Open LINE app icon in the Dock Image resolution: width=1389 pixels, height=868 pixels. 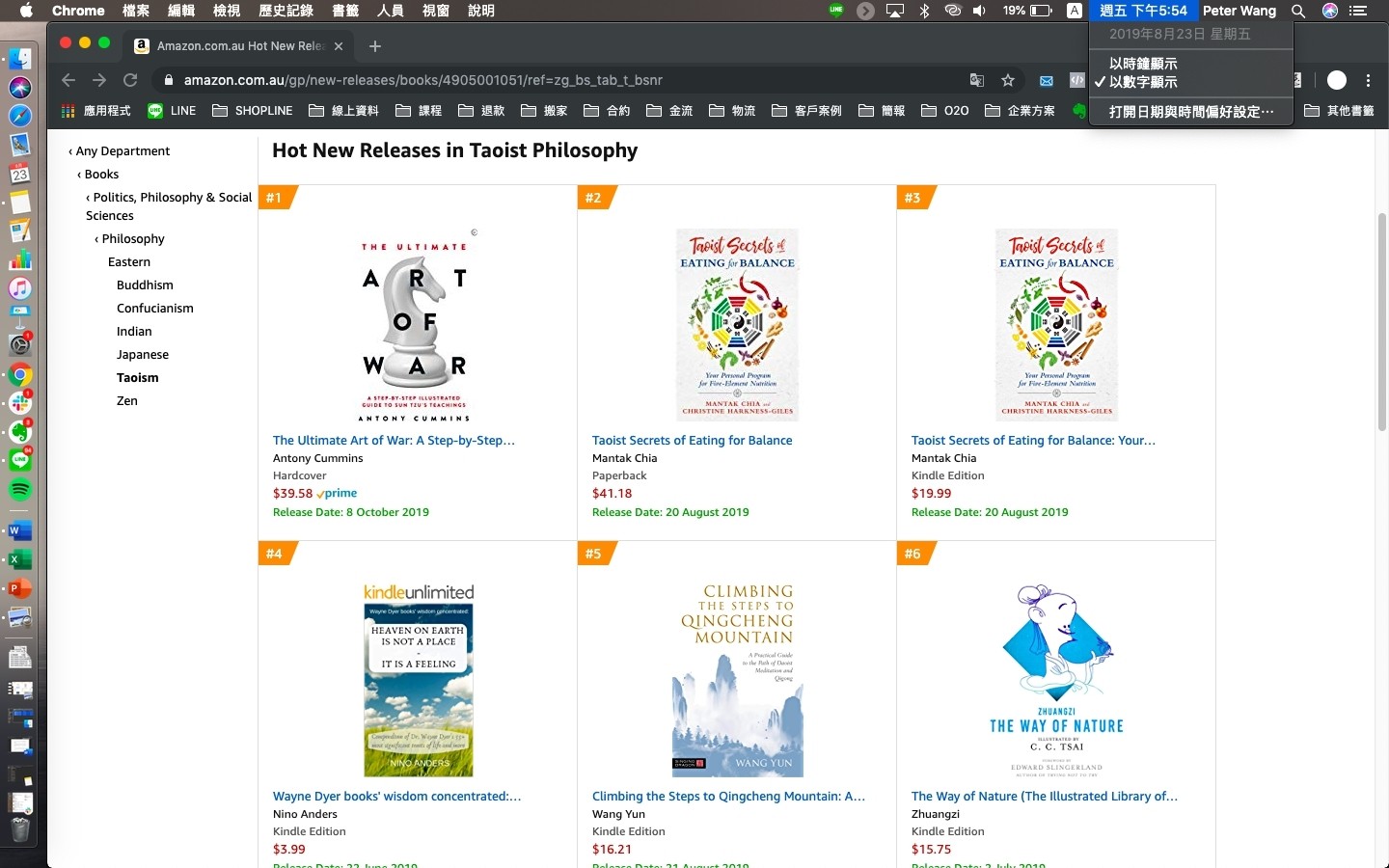point(20,461)
